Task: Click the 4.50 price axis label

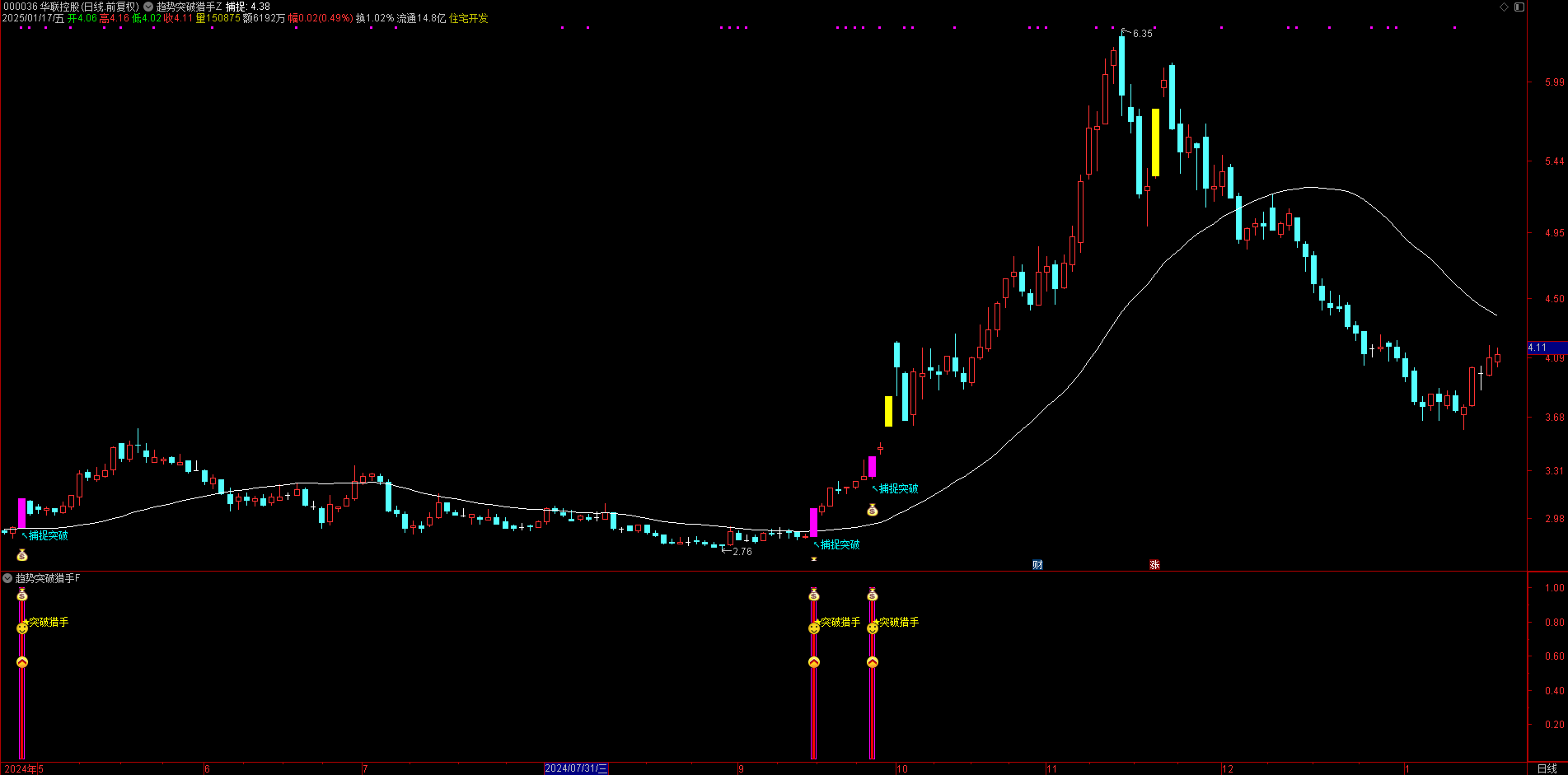Action: 1554,299
